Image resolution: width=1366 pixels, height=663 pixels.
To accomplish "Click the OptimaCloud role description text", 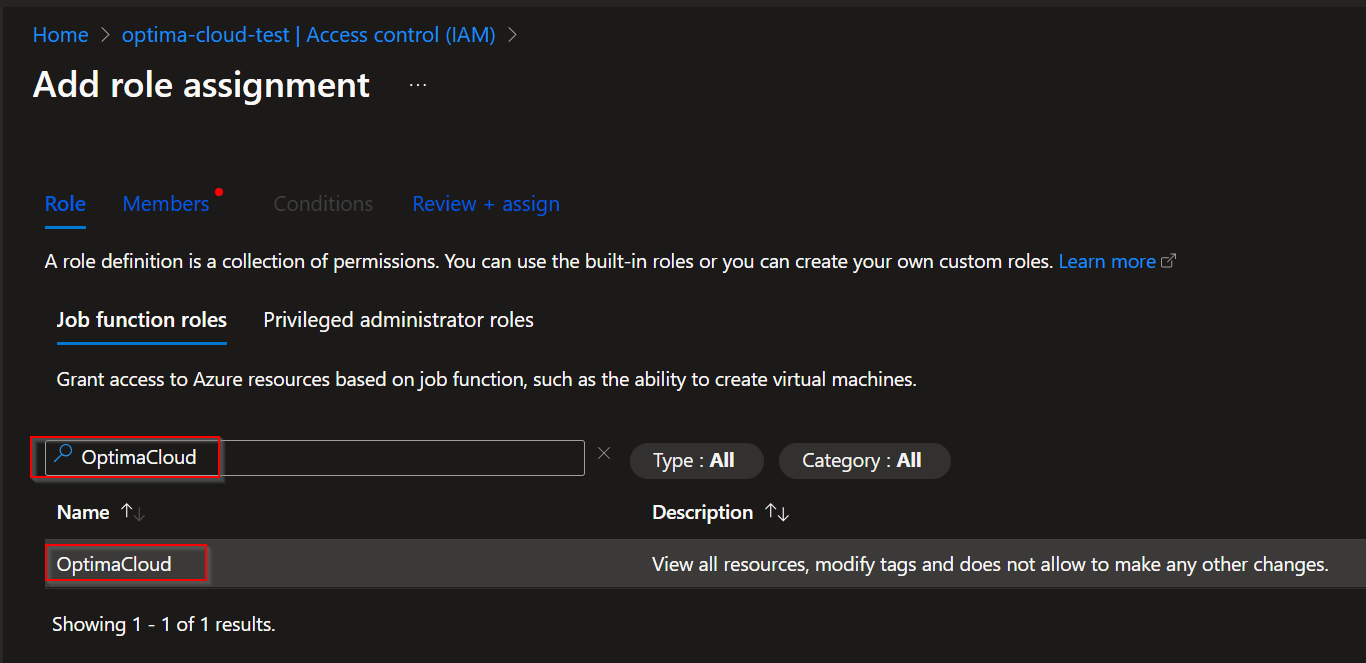I will click(x=990, y=564).
